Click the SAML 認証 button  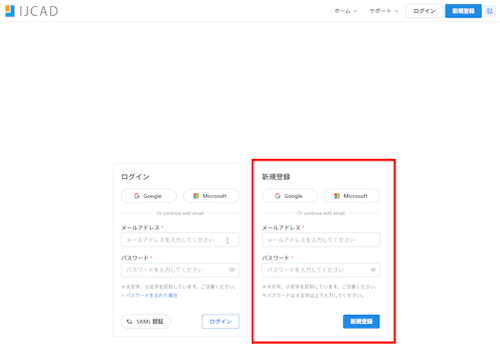(x=146, y=322)
